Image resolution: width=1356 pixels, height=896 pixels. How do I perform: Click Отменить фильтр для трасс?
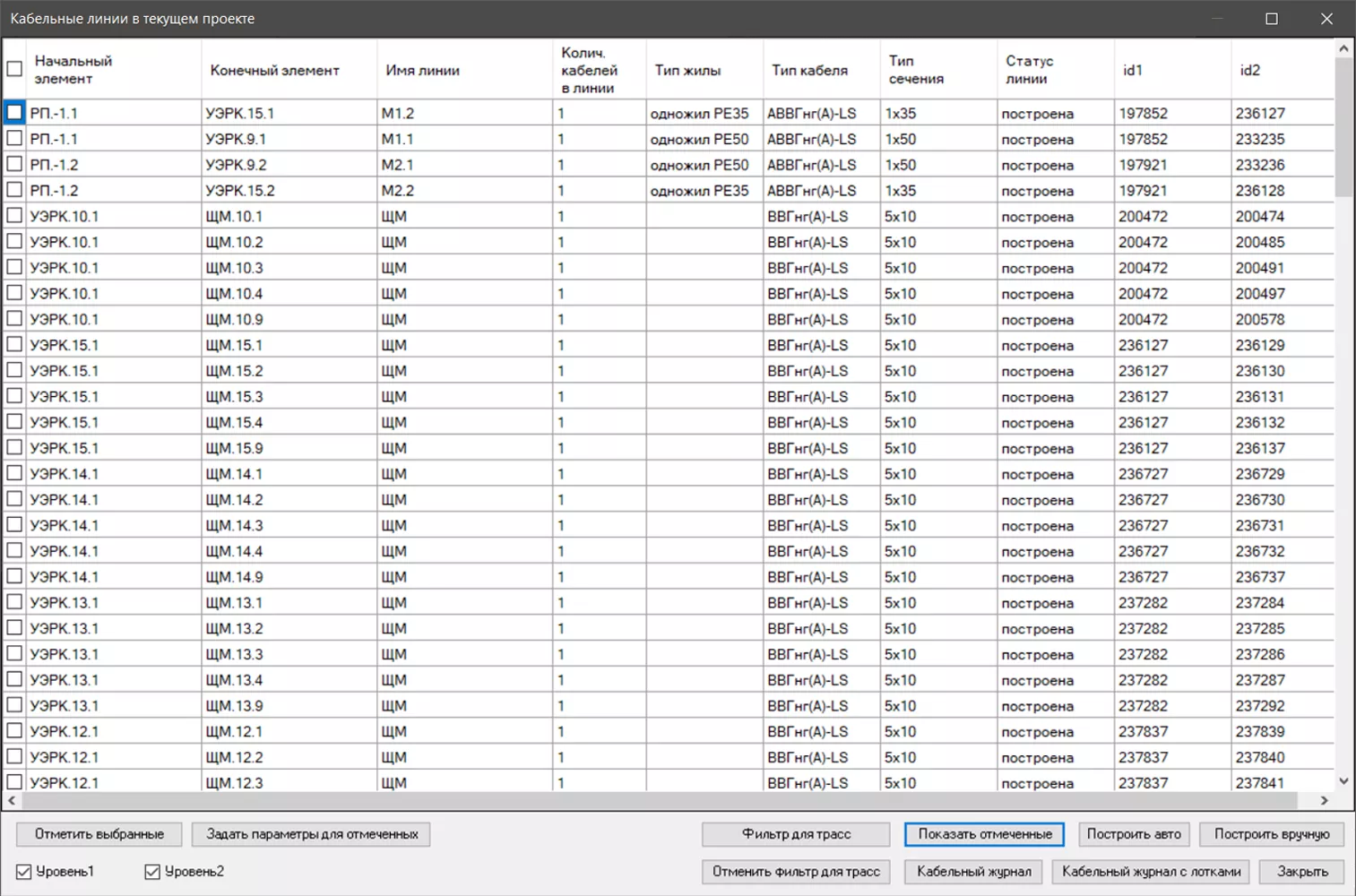coord(796,871)
